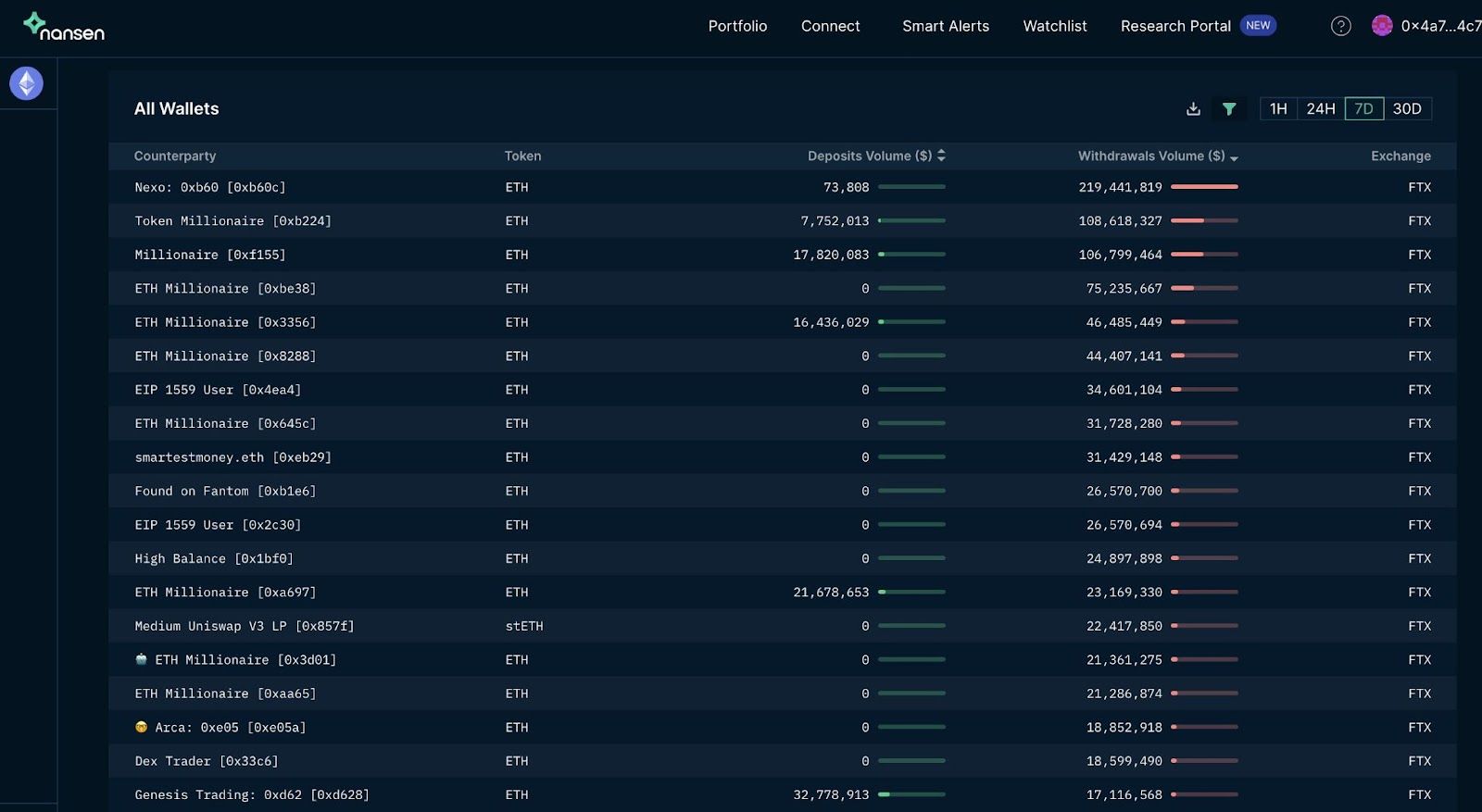The image size is (1482, 812).
Task: Open smartestmoney.eth [0xeb29] wallet
Action: pyautogui.click(x=232, y=457)
